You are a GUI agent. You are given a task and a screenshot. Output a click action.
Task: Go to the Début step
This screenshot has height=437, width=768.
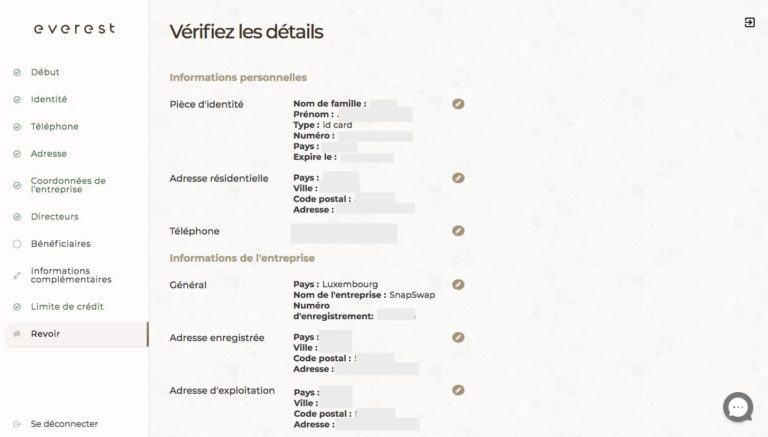point(45,72)
